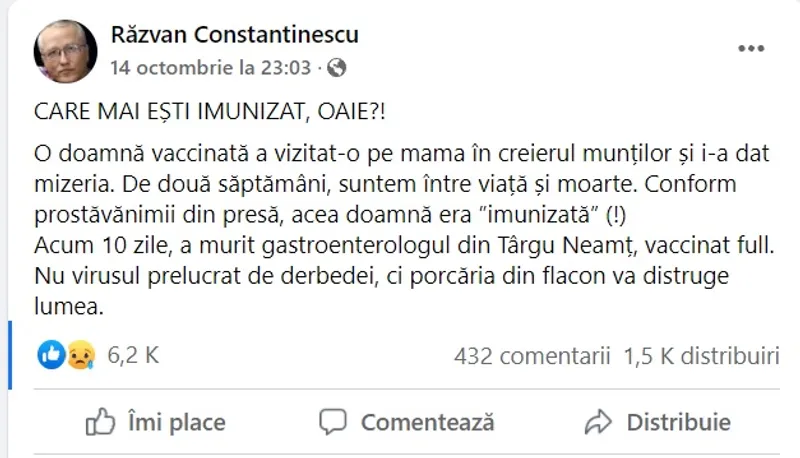Click the thumbs-up icon beside Îmi place
The width and height of the screenshot is (800, 458).
(x=100, y=422)
